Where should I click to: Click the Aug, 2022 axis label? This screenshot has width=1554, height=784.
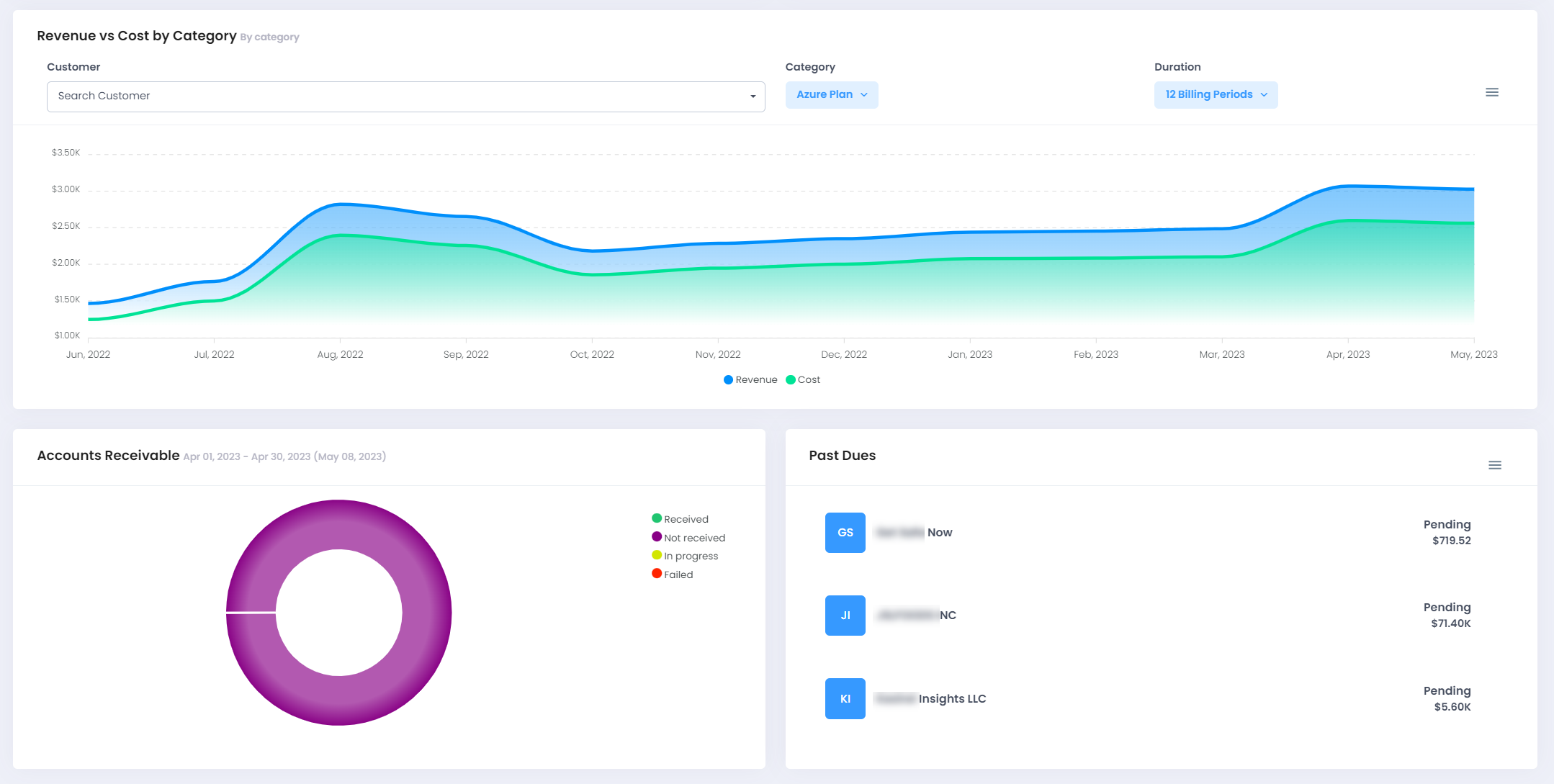pos(340,354)
